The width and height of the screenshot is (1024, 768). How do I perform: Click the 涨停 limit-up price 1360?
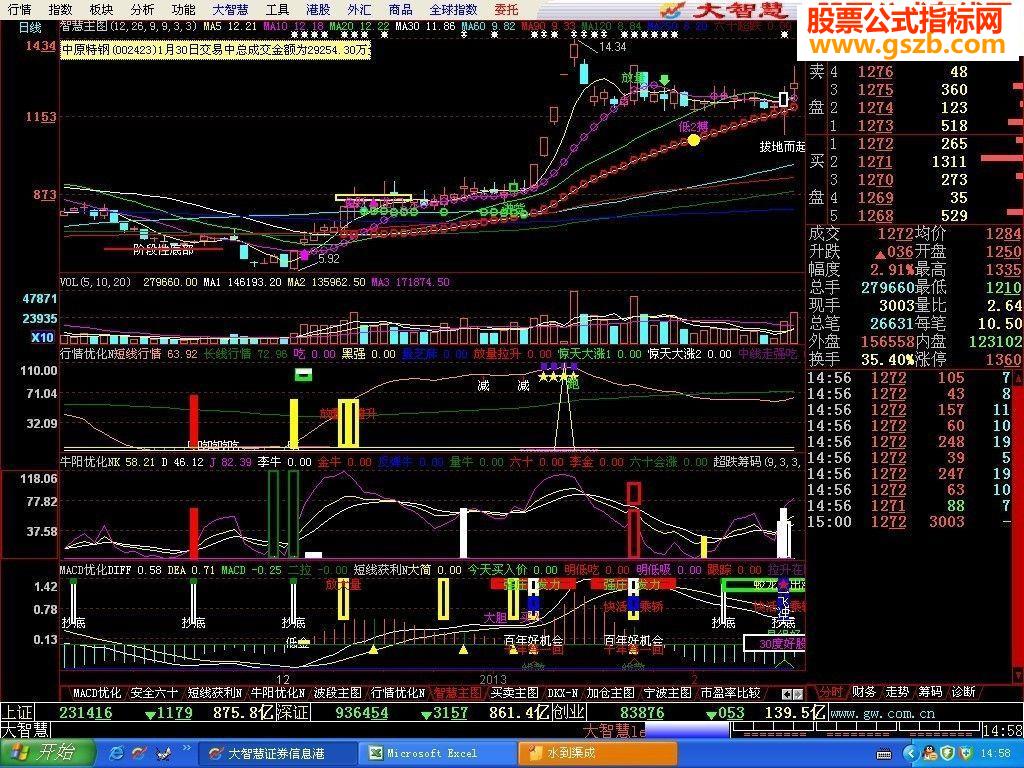(1004, 359)
